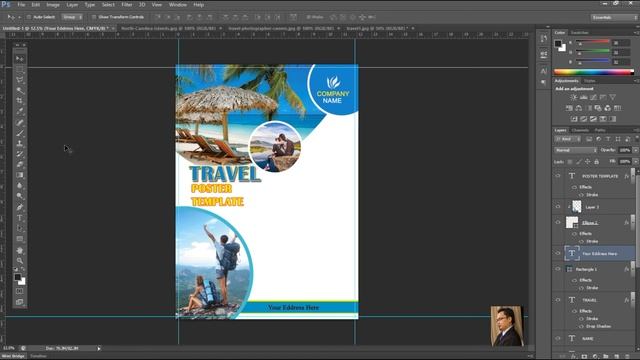The width and height of the screenshot is (640, 360).
Task: Open the Opacity slider dropdown arrow
Action: tap(636, 150)
